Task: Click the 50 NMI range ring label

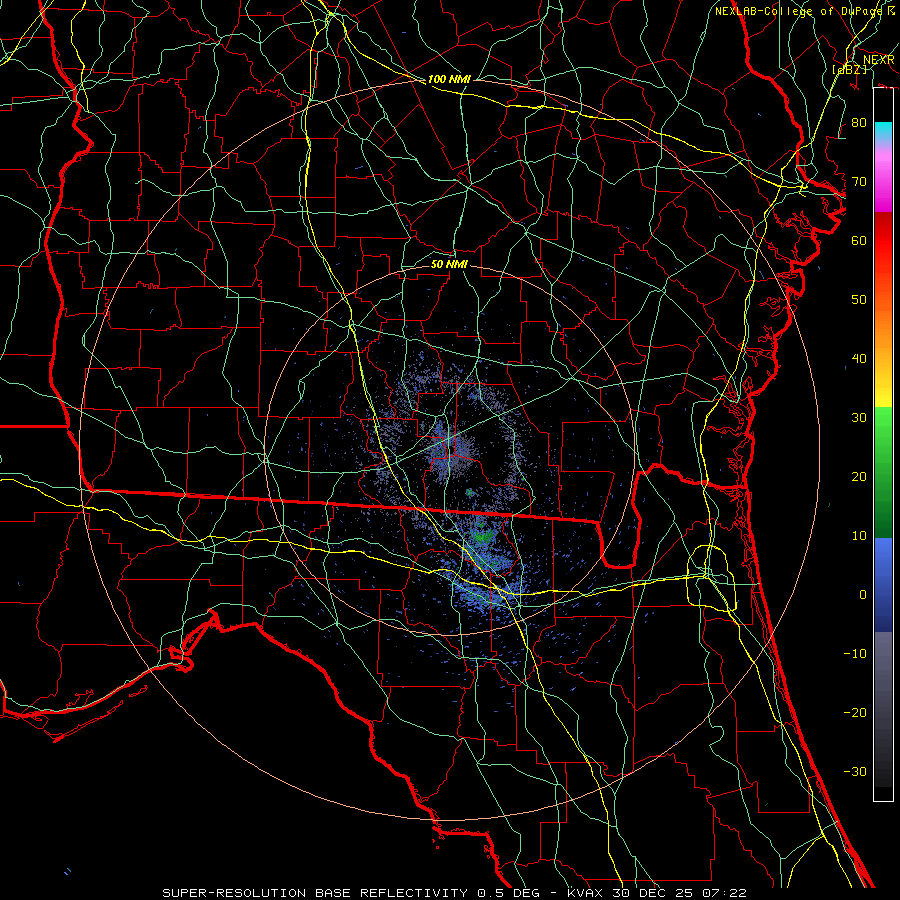Action: [x=449, y=264]
